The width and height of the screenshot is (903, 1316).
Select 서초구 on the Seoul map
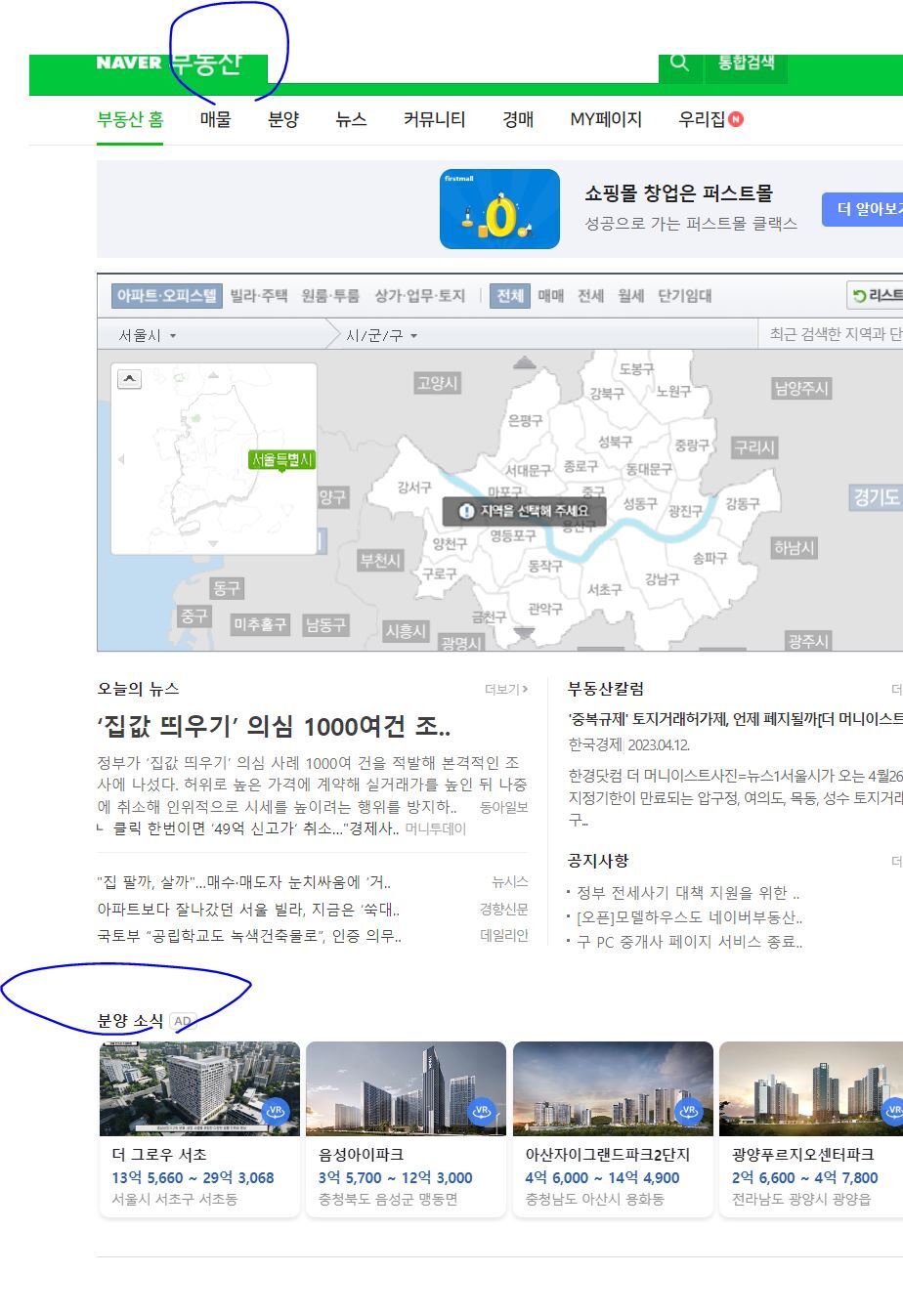[x=604, y=590]
